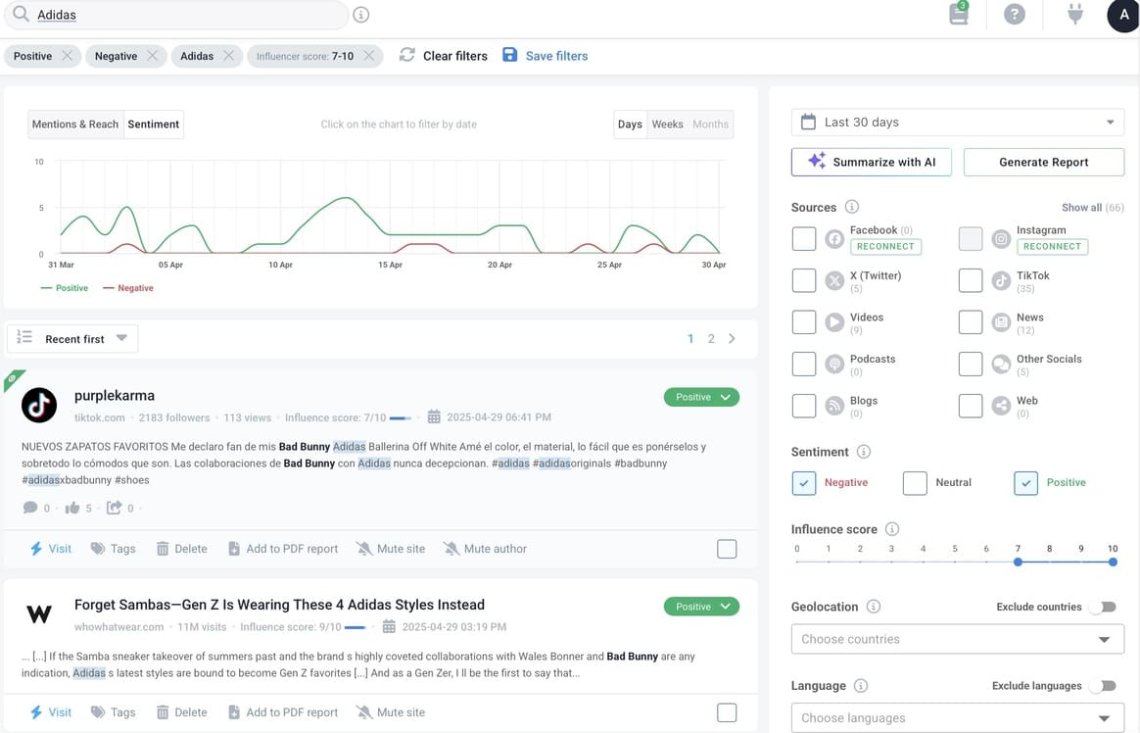
Task: Check the X (Twitter) source checkbox
Action: 804,280
